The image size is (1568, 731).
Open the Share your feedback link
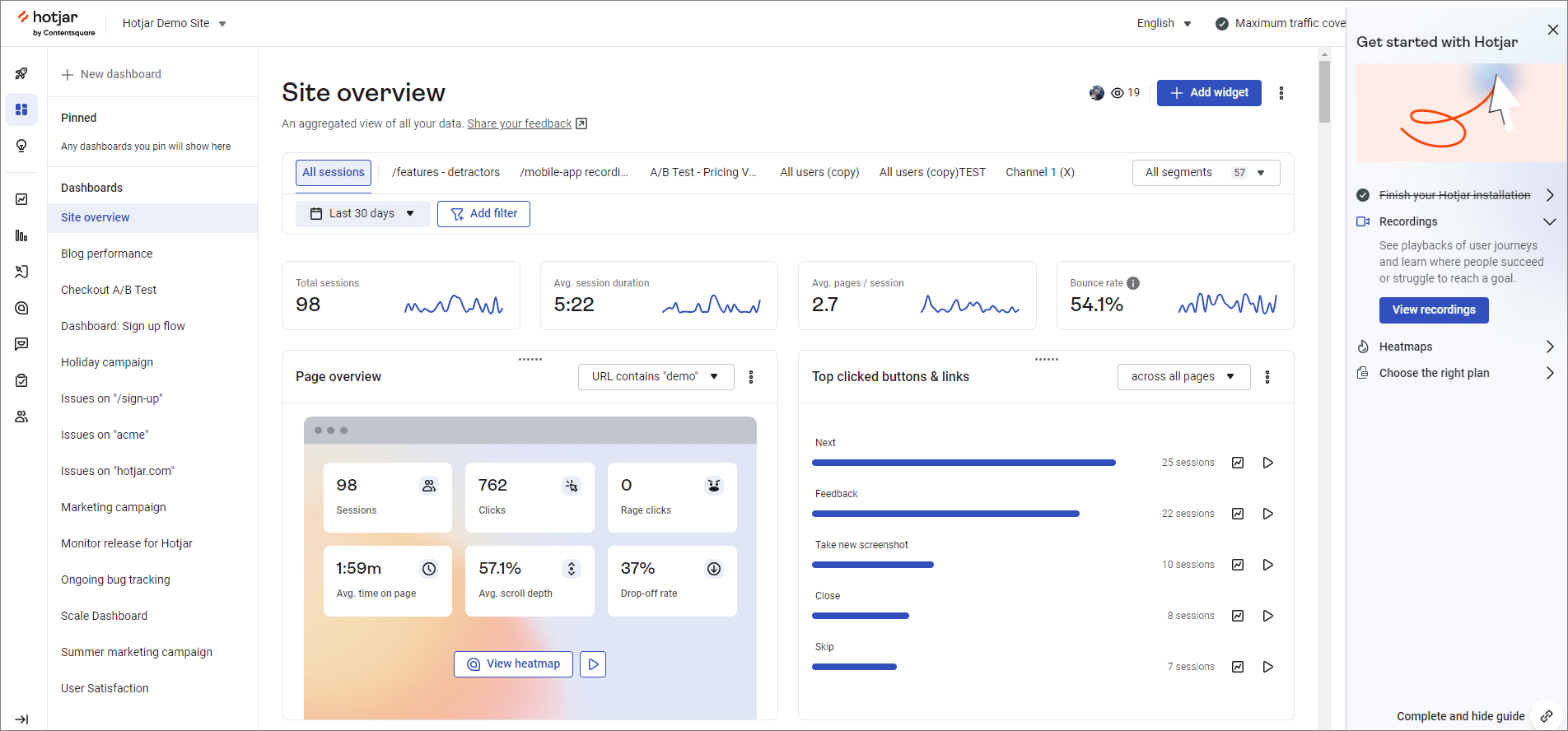coord(527,124)
